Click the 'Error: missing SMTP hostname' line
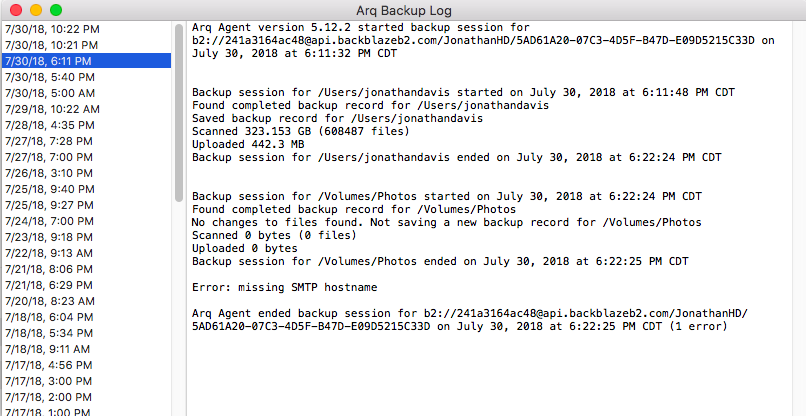The height and width of the screenshot is (416, 806). coord(284,287)
